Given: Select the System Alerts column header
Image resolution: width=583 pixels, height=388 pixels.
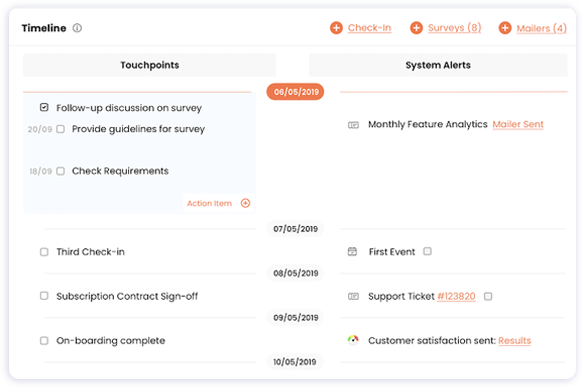Looking at the screenshot, I should [438, 65].
